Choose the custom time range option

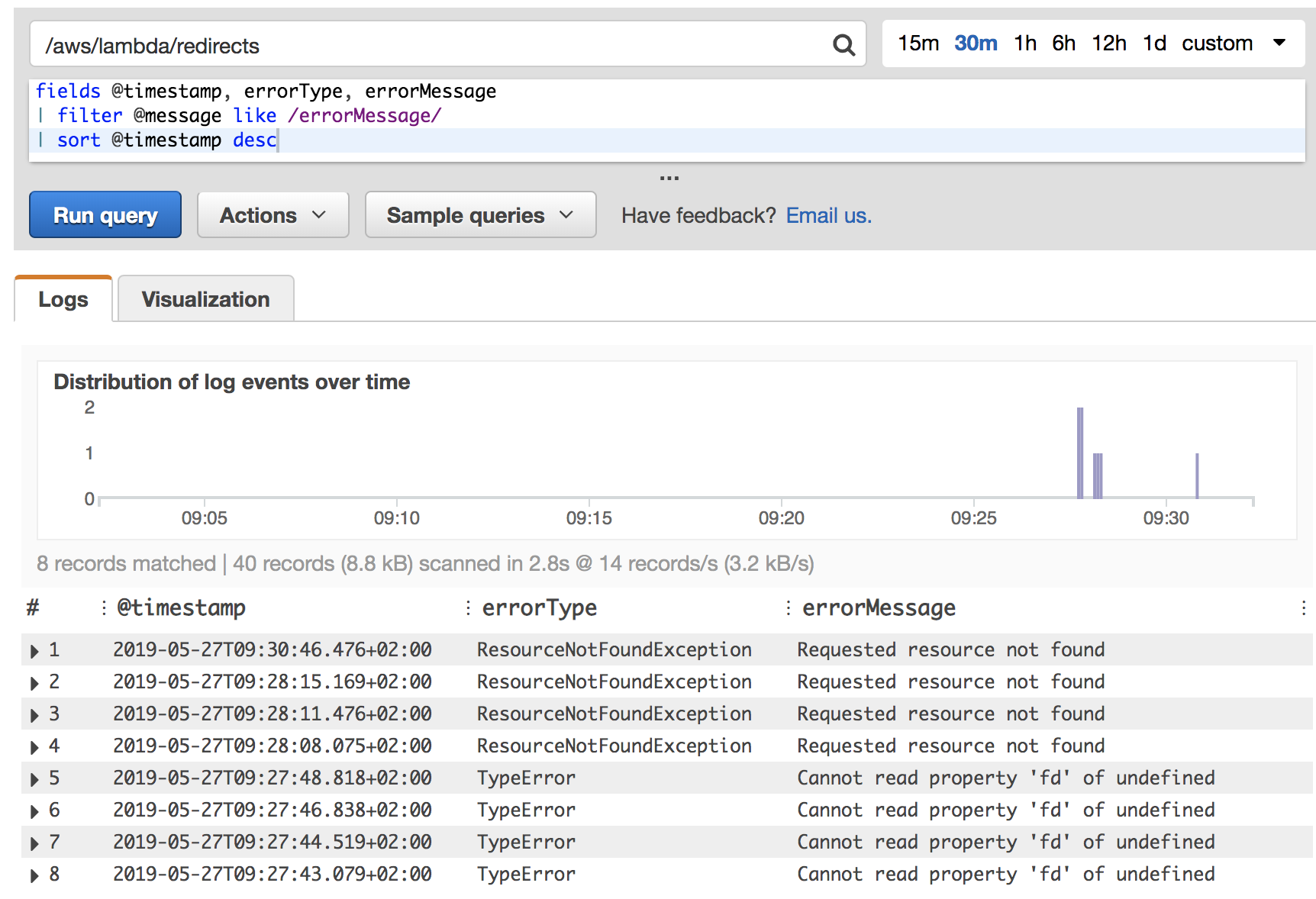1218,43
